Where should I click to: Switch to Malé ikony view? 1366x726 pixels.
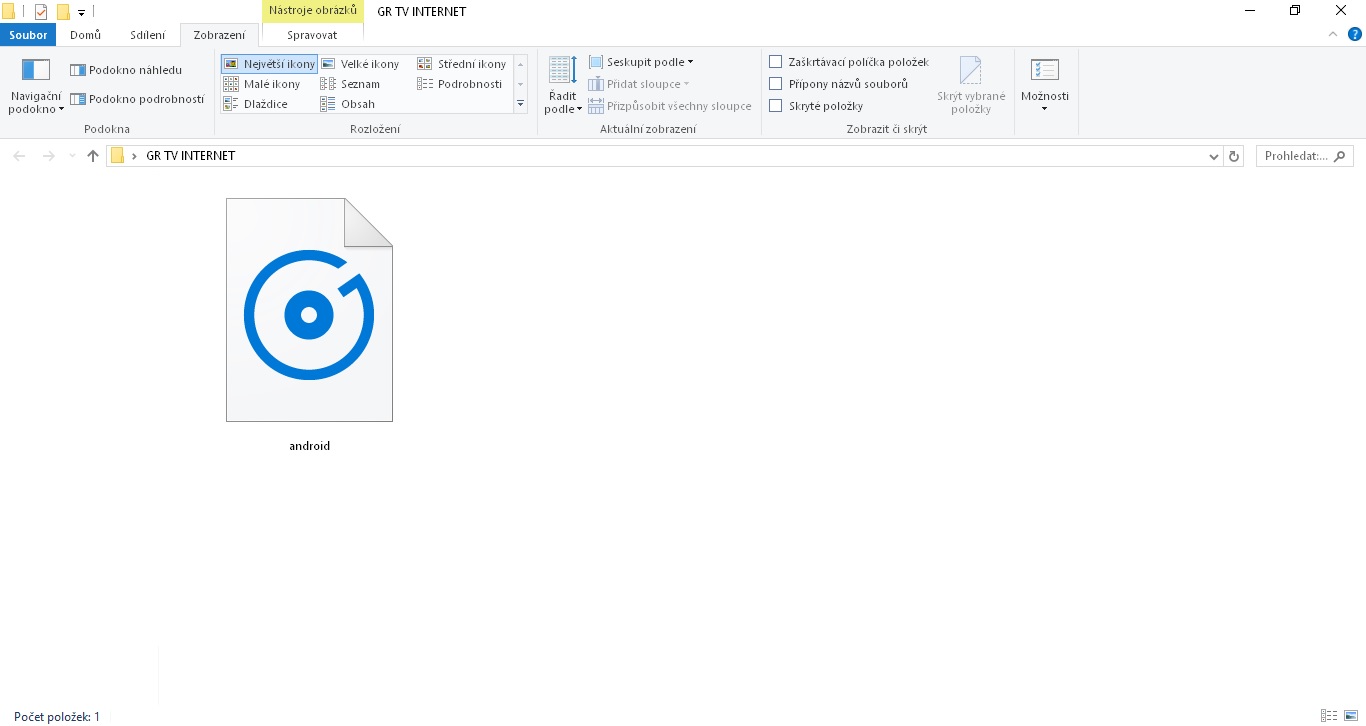[261, 84]
